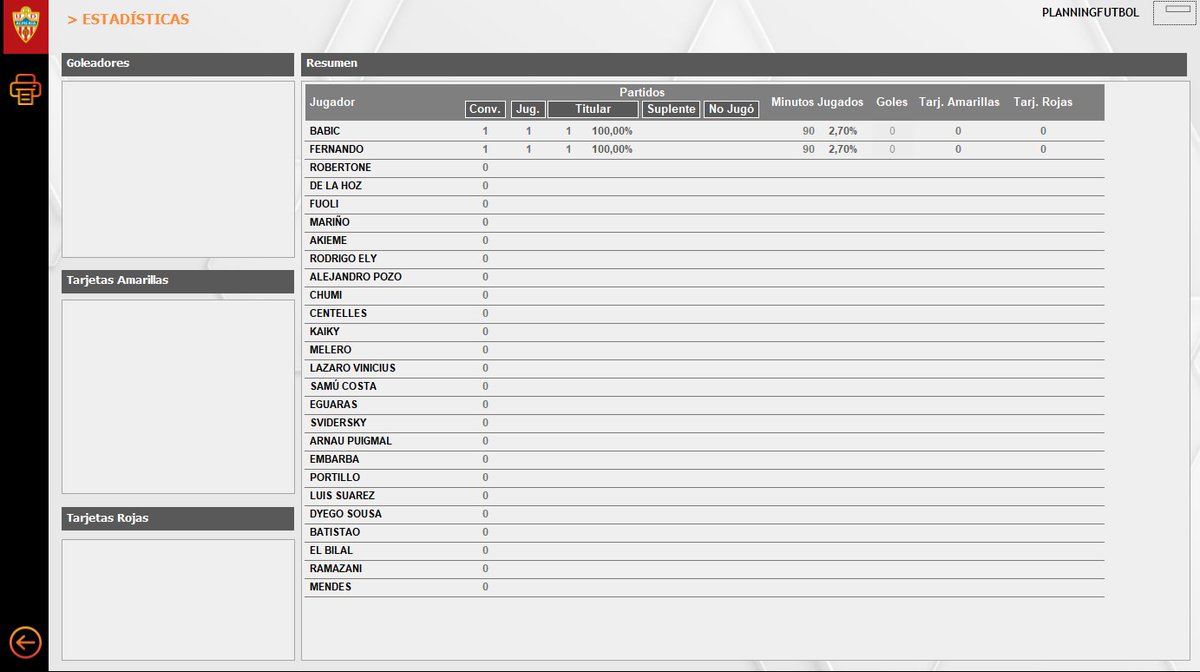The height and width of the screenshot is (672, 1200).
Task: Select player row BABIC
Action: 705,131
